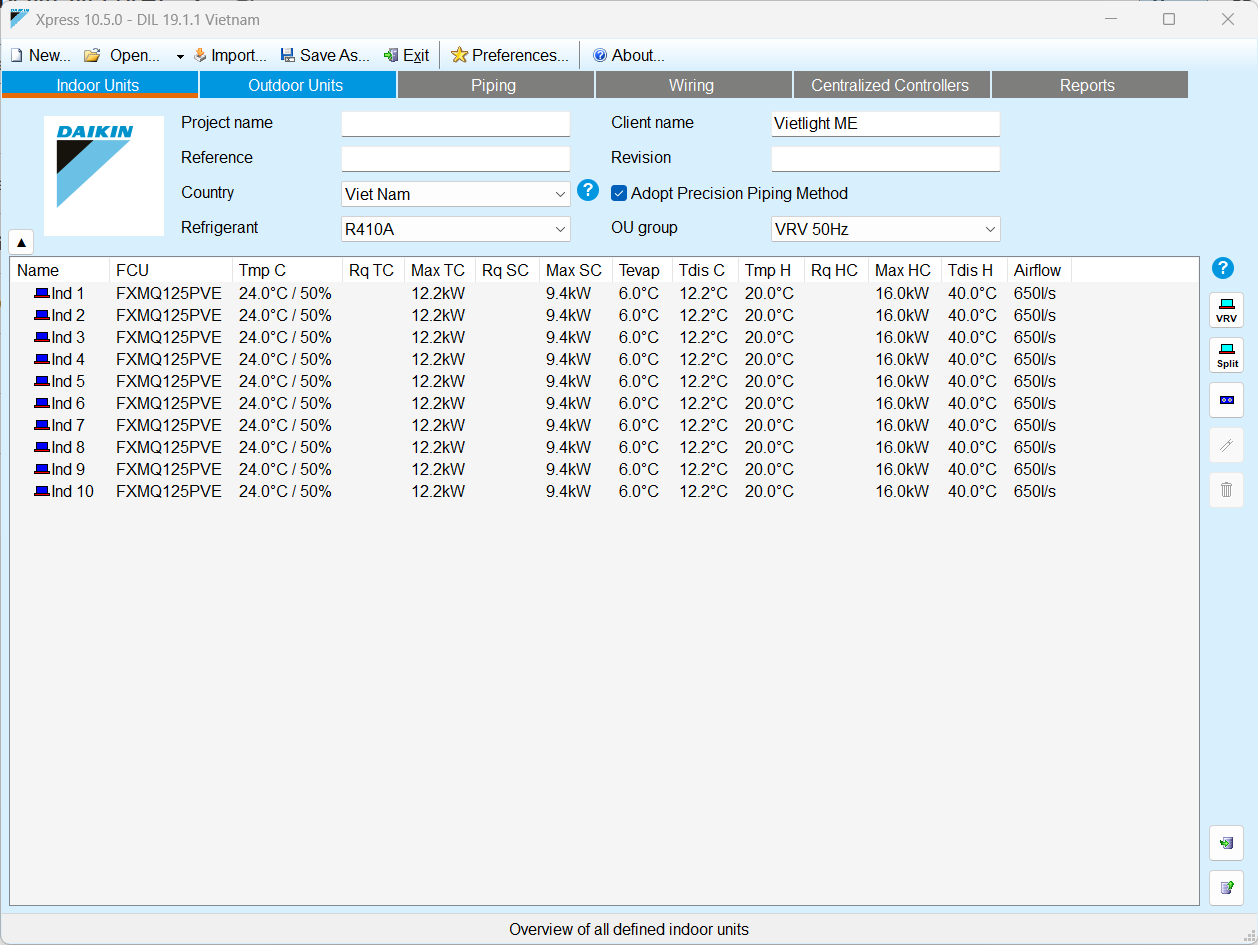Open help icon next to Country dropdown
Screen dimensions: 1258x945
588,190
